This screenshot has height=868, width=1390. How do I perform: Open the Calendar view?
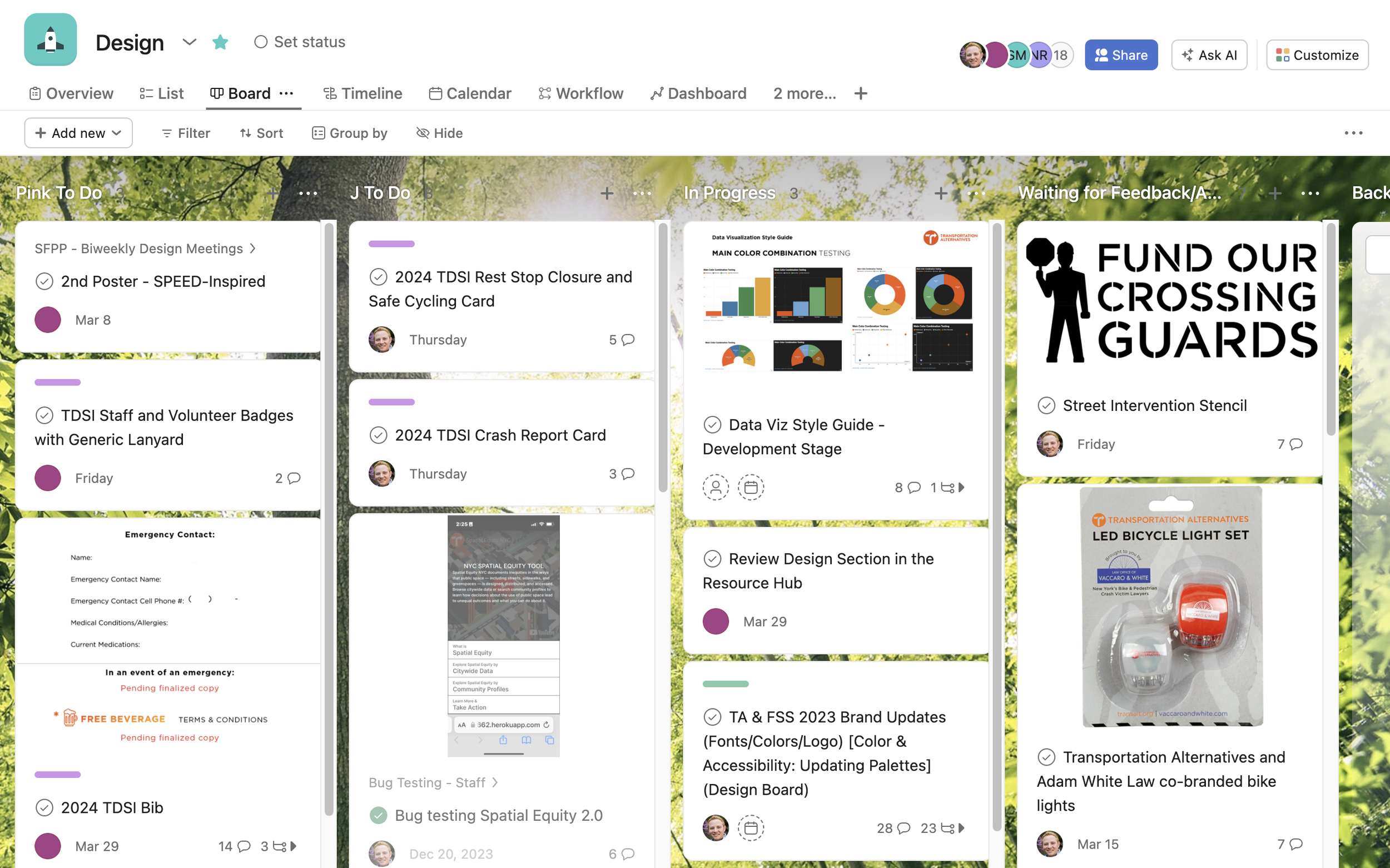tap(469, 93)
